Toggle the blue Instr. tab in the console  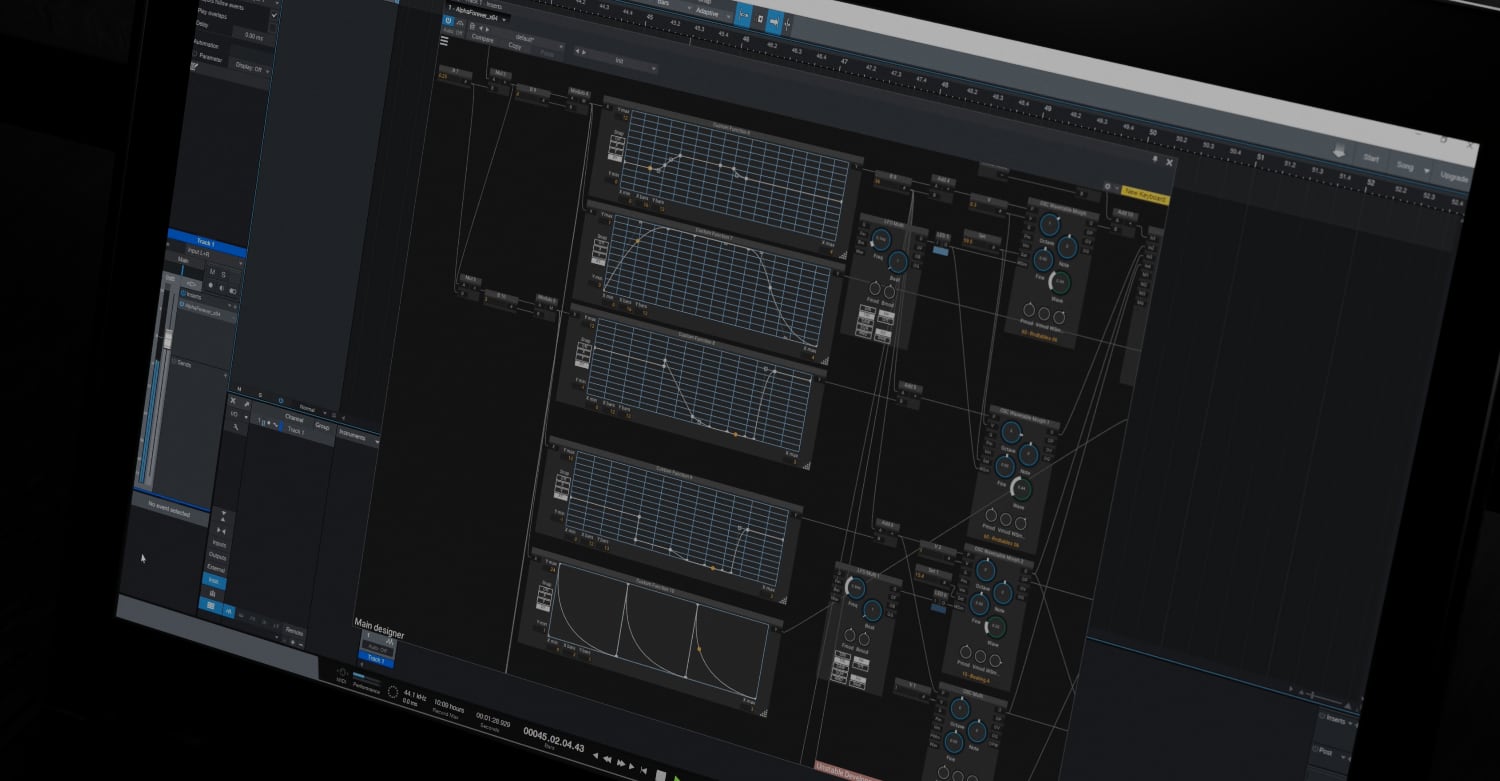[214, 581]
